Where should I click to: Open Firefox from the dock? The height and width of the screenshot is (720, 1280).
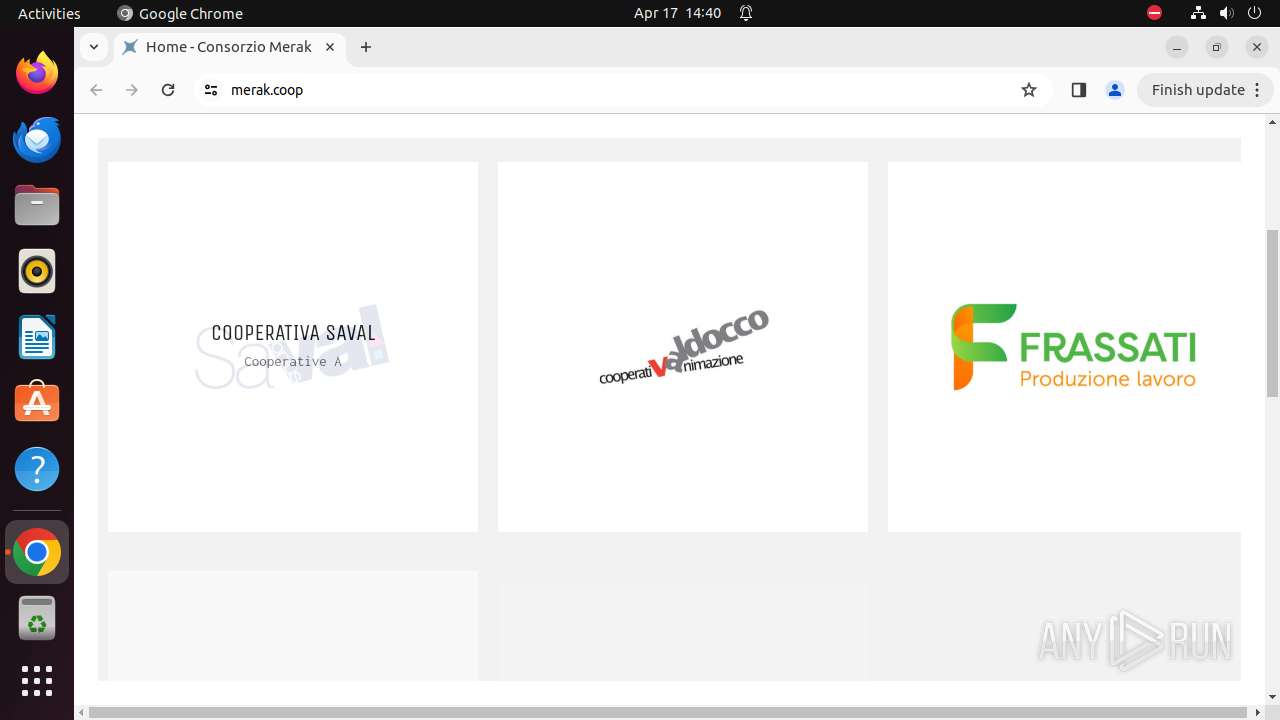pos(37,73)
